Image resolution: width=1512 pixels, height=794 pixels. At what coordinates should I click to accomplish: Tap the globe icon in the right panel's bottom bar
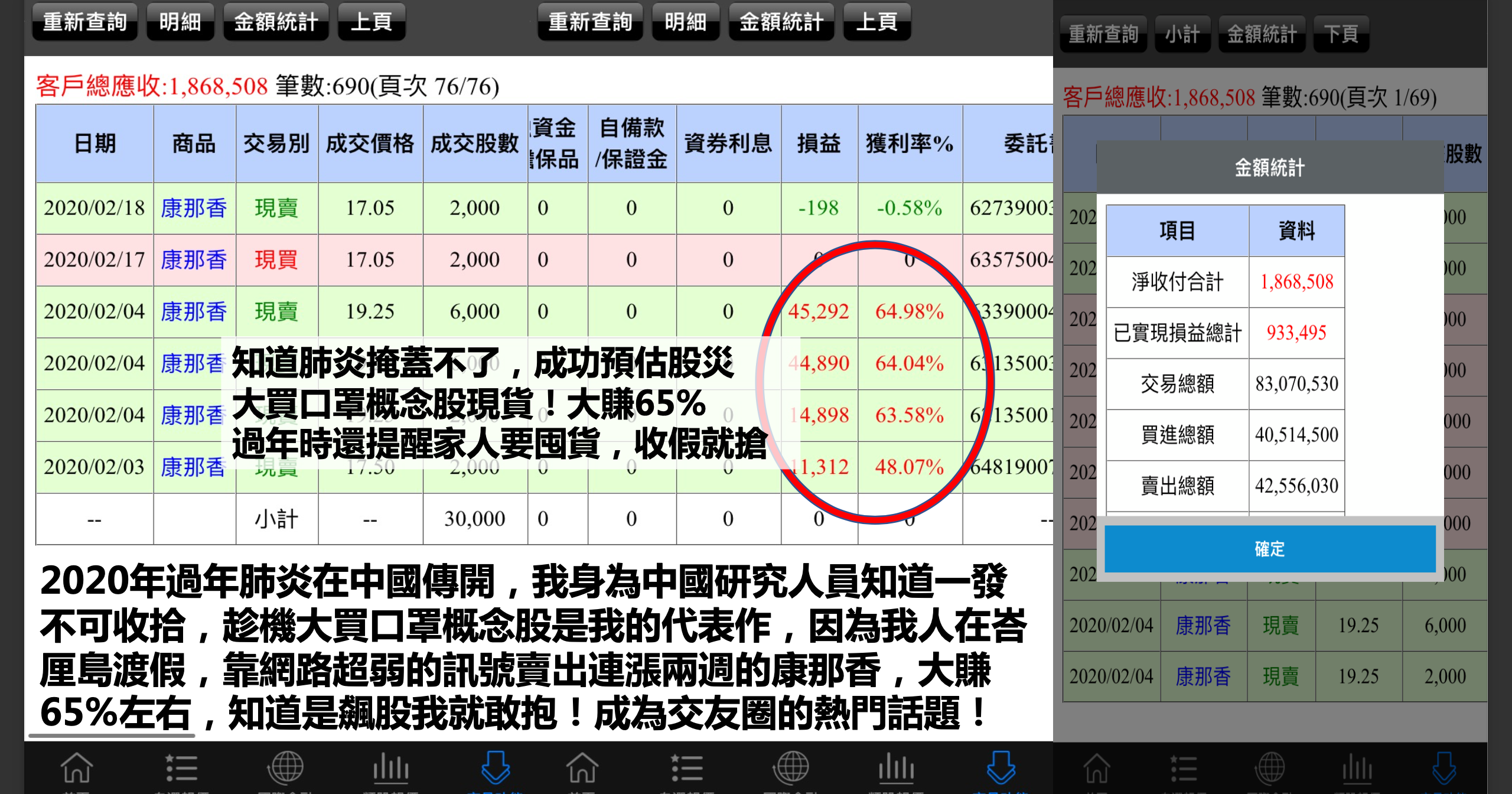coord(1270,769)
